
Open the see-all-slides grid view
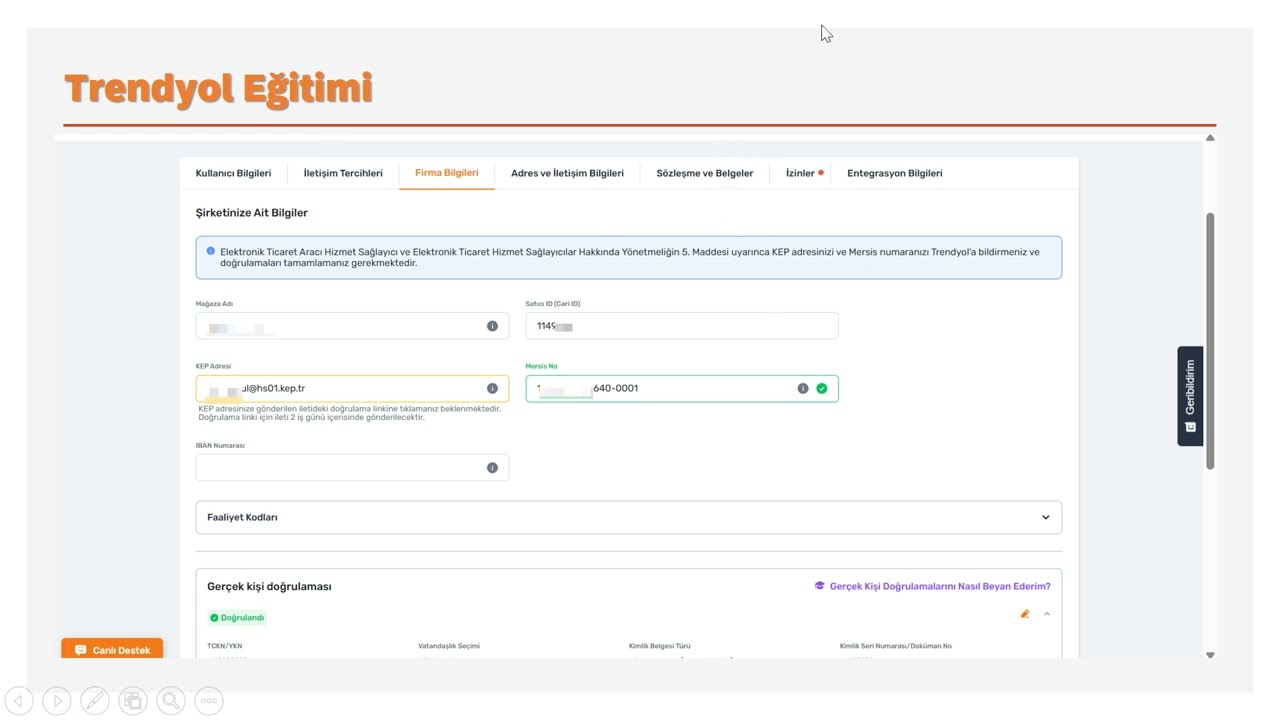pyautogui.click(x=133, y=701)
